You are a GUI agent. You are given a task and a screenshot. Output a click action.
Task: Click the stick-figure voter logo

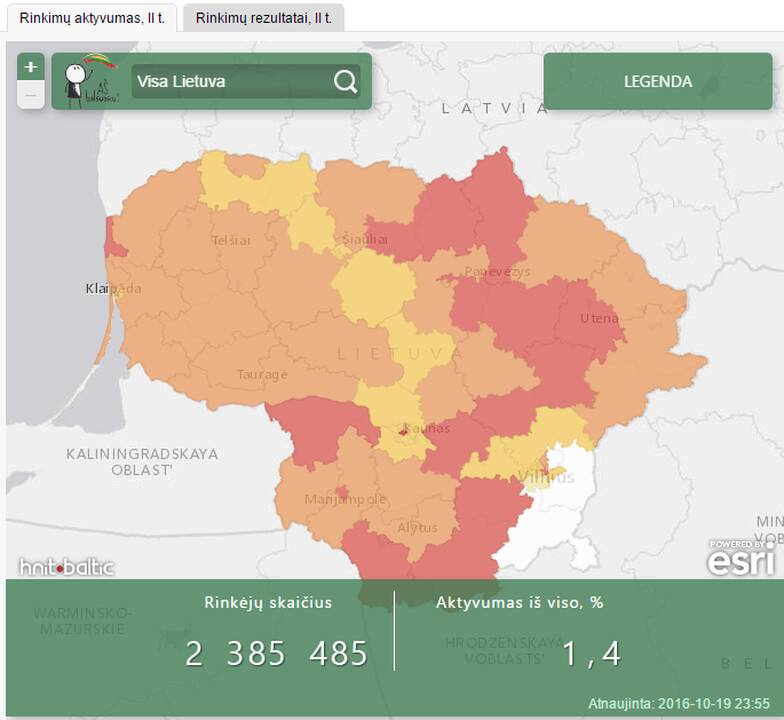[91, 80]
